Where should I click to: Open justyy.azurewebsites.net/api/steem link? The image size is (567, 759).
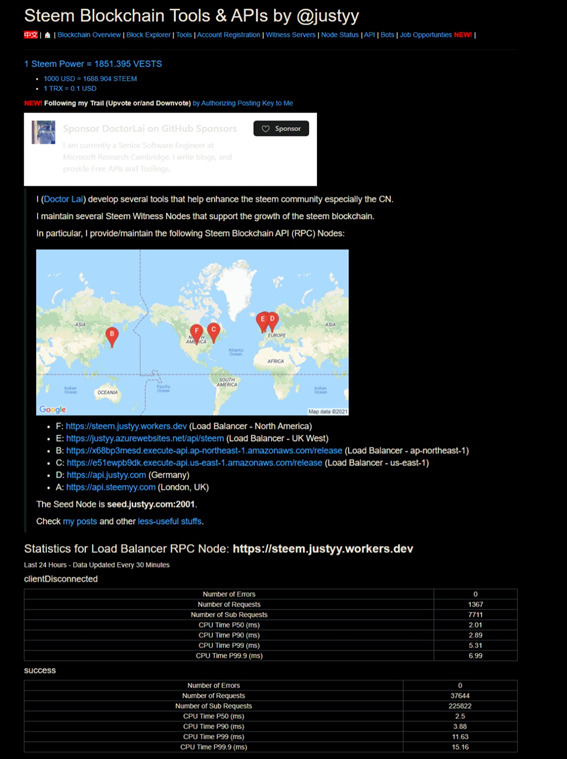(145, 438)
